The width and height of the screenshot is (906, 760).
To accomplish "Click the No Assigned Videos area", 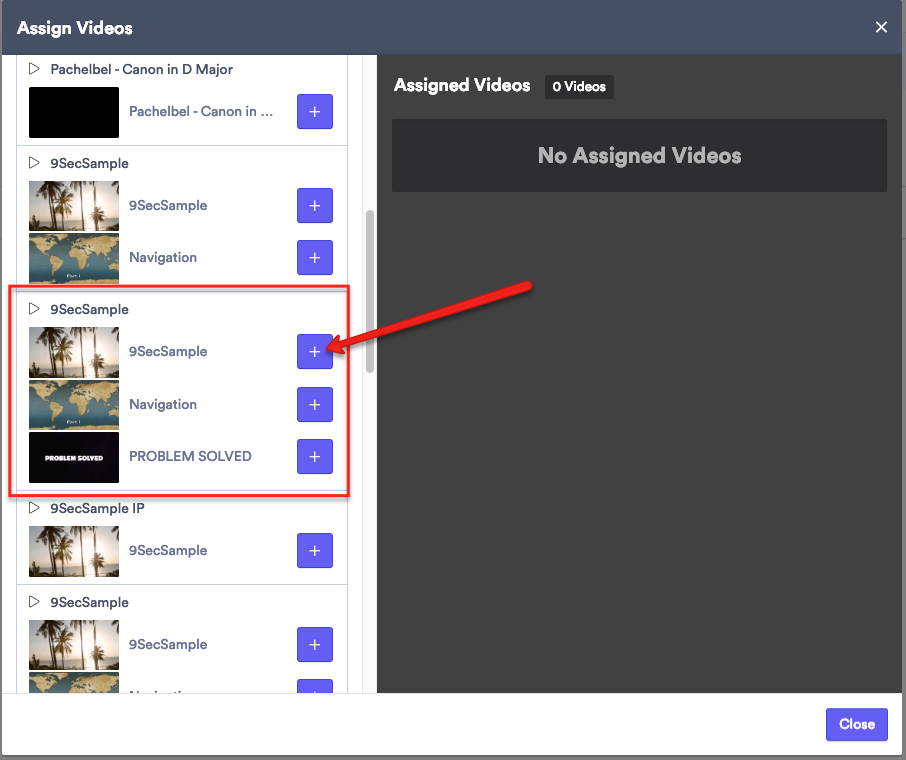I will point(639,155).
